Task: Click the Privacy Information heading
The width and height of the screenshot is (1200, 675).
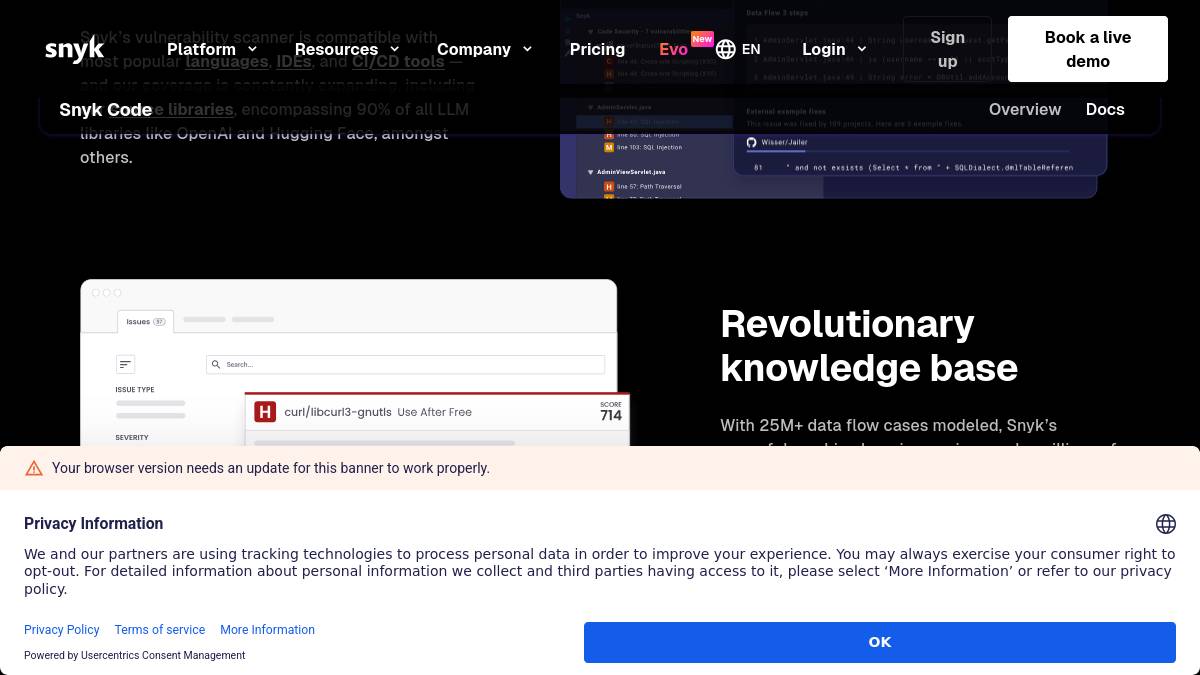Action: (93, 523)
